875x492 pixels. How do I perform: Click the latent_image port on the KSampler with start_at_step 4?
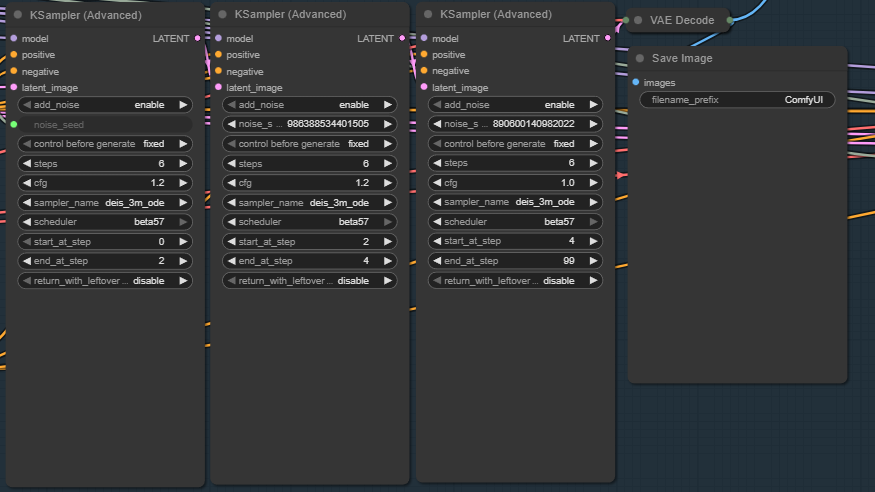coord(424,87)
